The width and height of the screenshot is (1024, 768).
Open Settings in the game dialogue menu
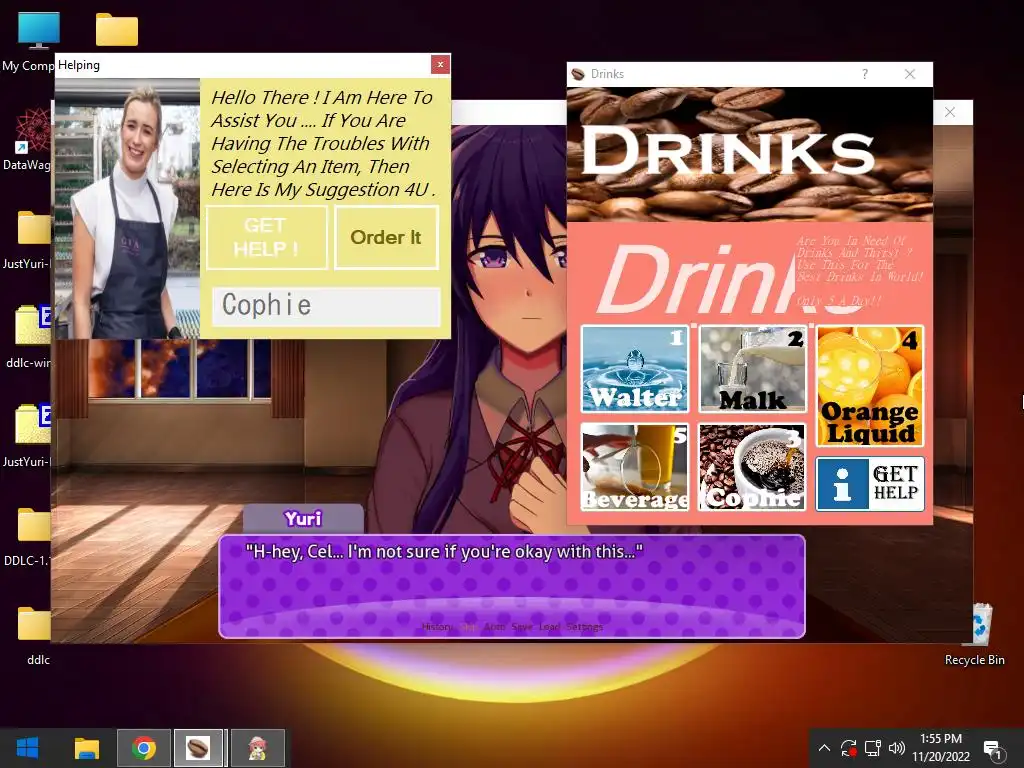[584, 627]
